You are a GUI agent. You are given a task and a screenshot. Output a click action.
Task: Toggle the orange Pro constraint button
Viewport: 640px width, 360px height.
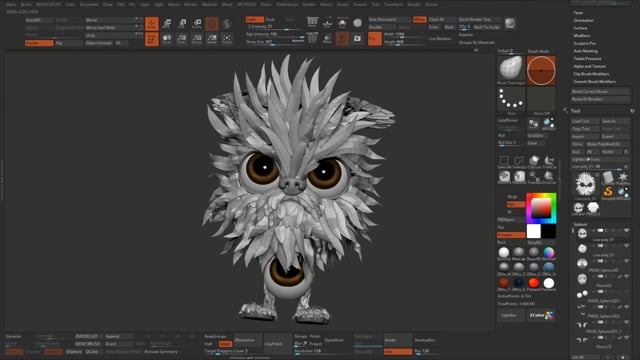click(x=375, y=39)
